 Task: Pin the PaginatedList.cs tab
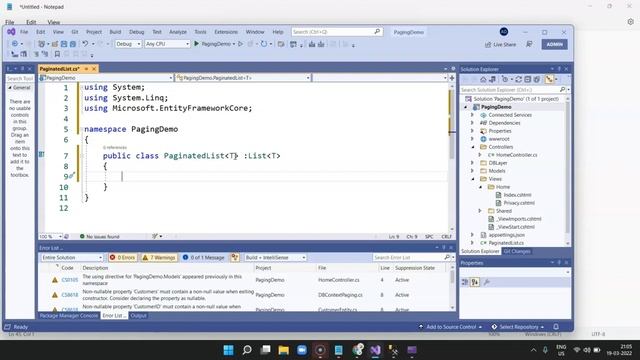coord(87,69)
